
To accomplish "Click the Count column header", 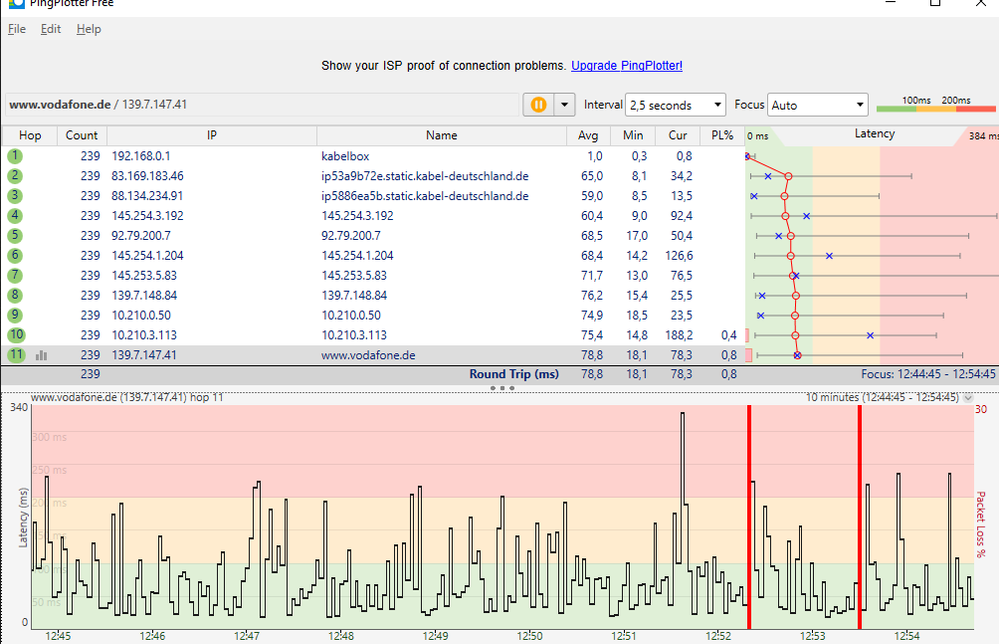I will 82,136.
